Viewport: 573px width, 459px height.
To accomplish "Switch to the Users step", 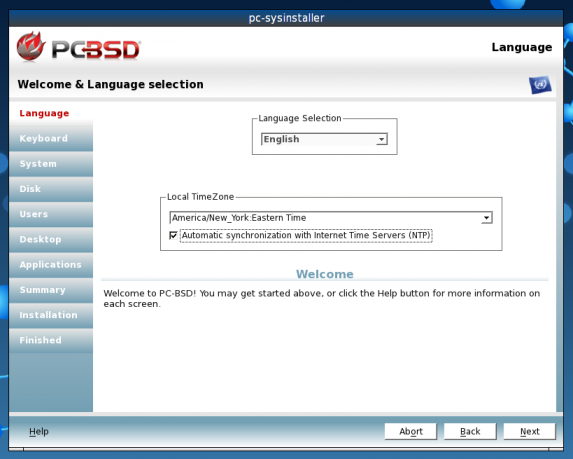I will (x=51, y=214).
